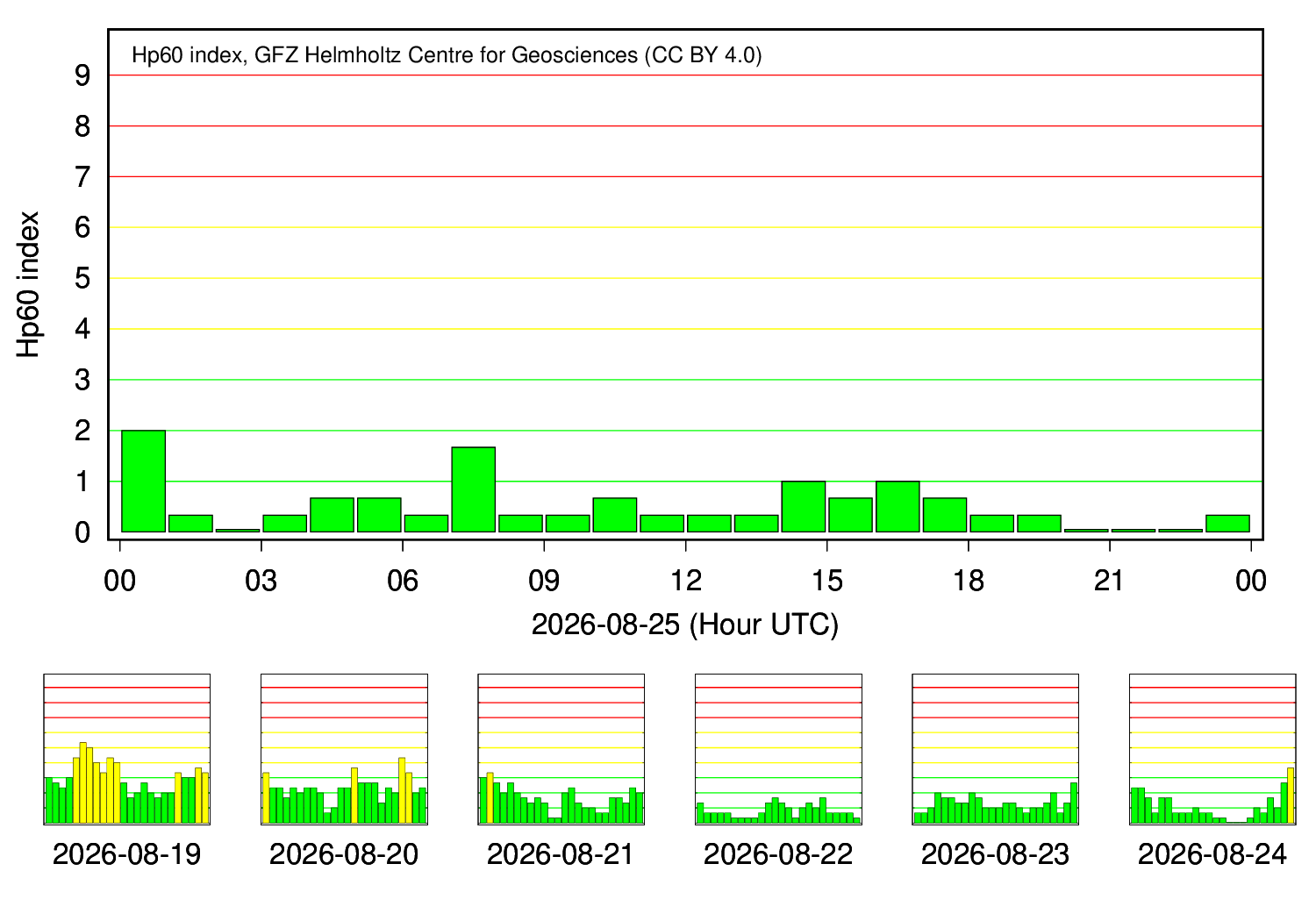The height and width of the screenshot is (921, 1316).
Task: Click the y-axis tick label 4
Action: point(82,330)
